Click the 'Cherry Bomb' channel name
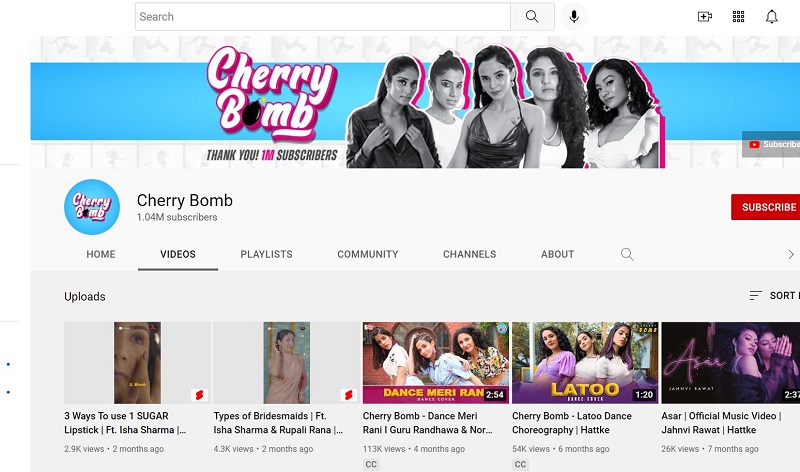The height and width of the screenshot is (472, 800). coord(185,200)
